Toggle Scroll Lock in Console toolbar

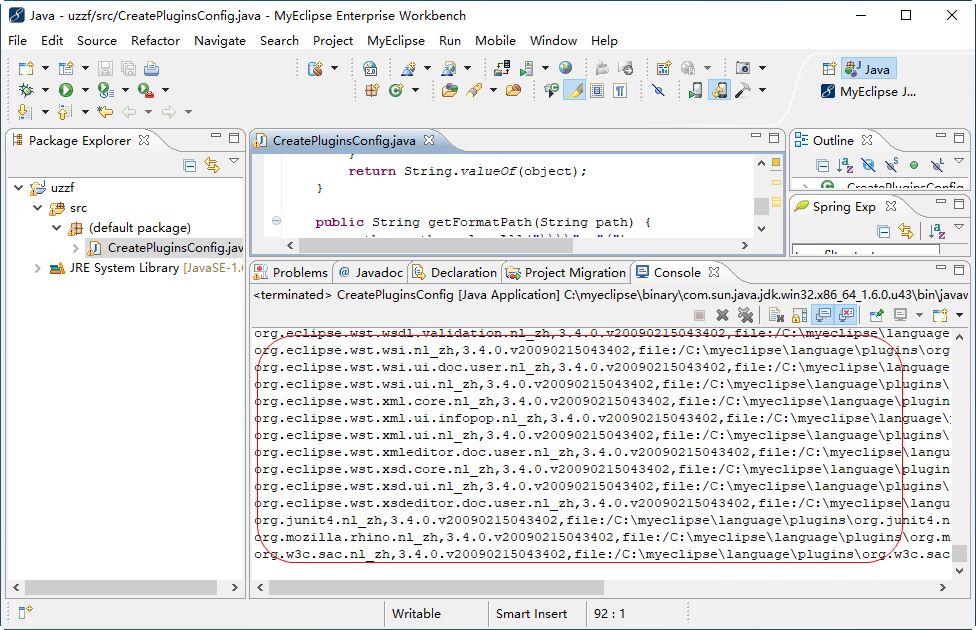coord(799,315)
